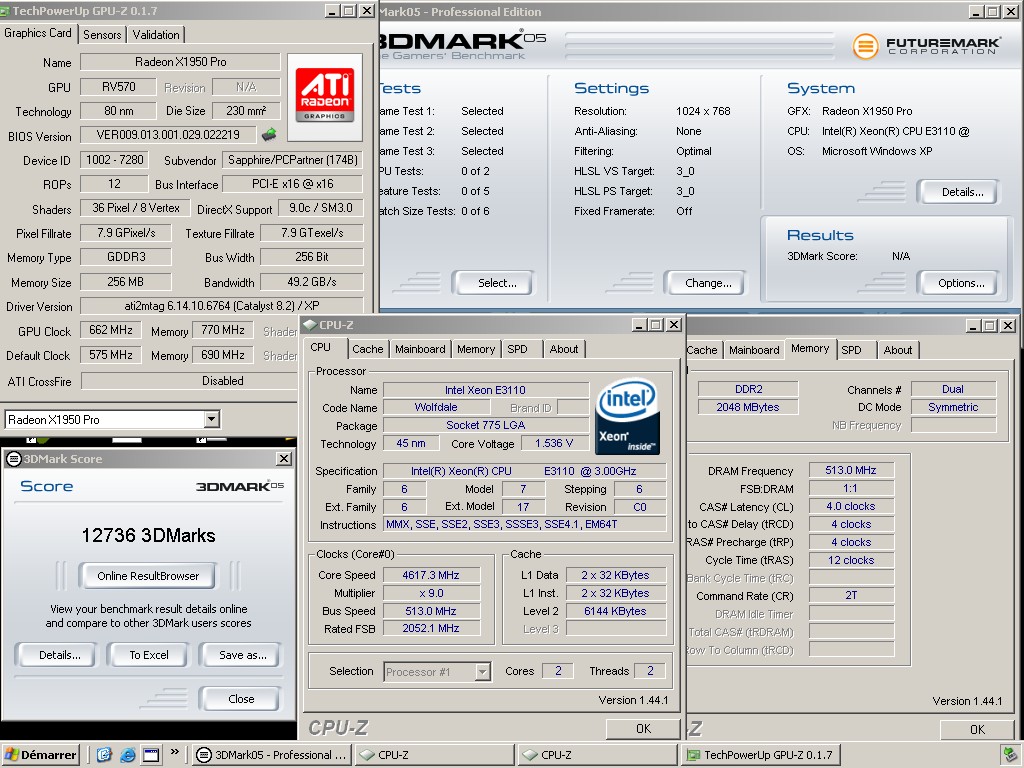The width and height of the screenshot is (1024, 768).
Task: Click the system tray icon on the taskbar
Action: [x=1009, y=755]
